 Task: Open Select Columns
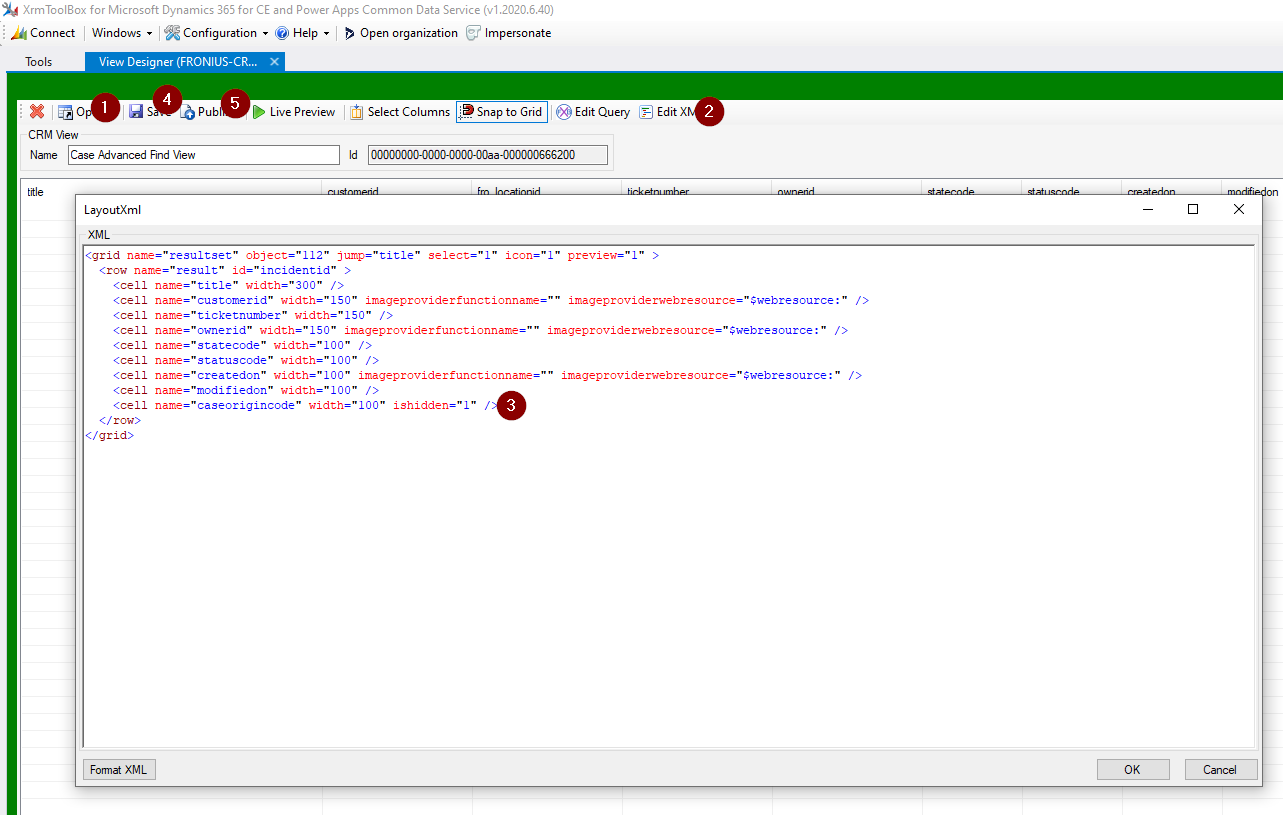tap(400, 112)
